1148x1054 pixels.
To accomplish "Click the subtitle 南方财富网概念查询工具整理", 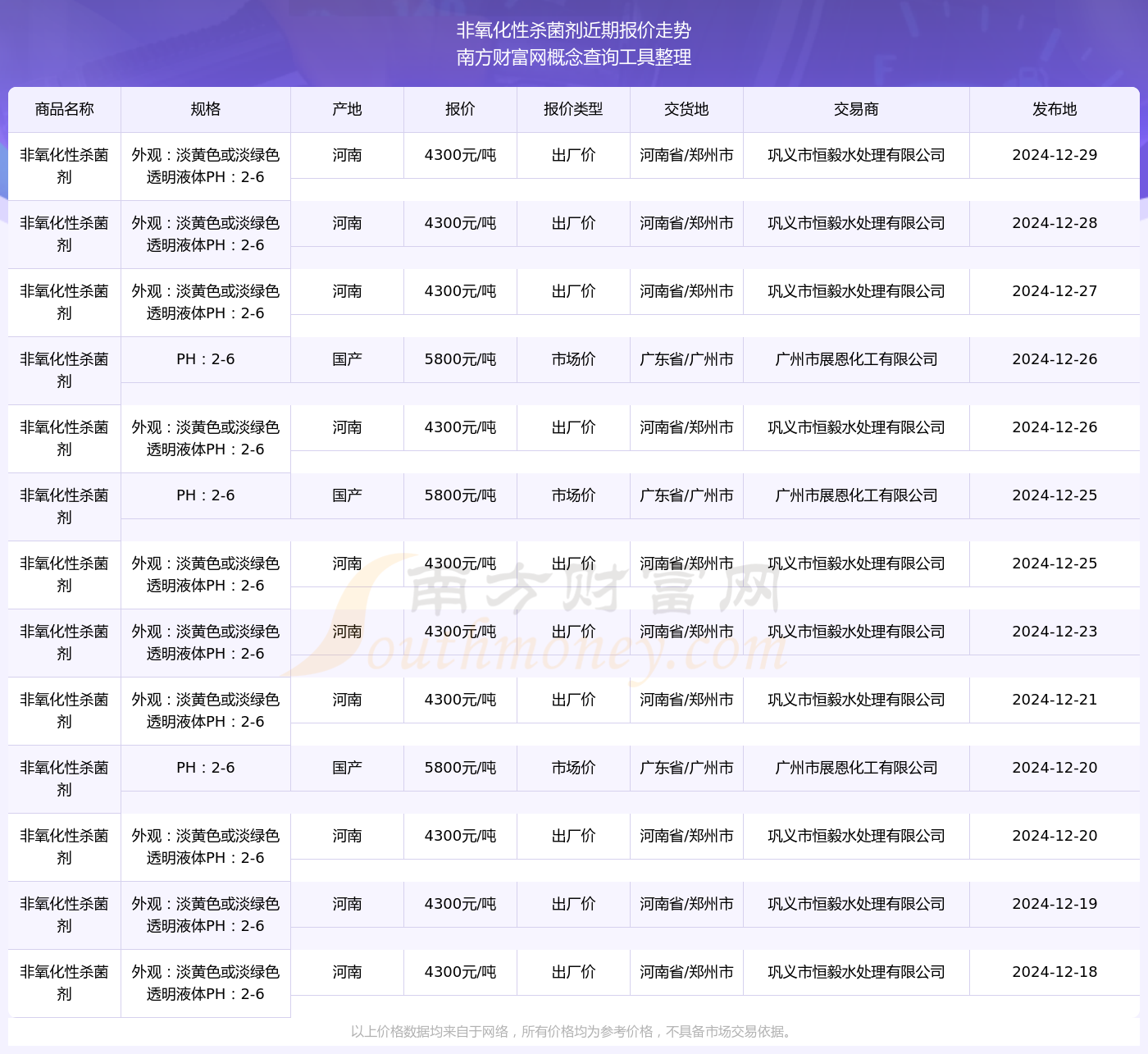I will (574, 57).
